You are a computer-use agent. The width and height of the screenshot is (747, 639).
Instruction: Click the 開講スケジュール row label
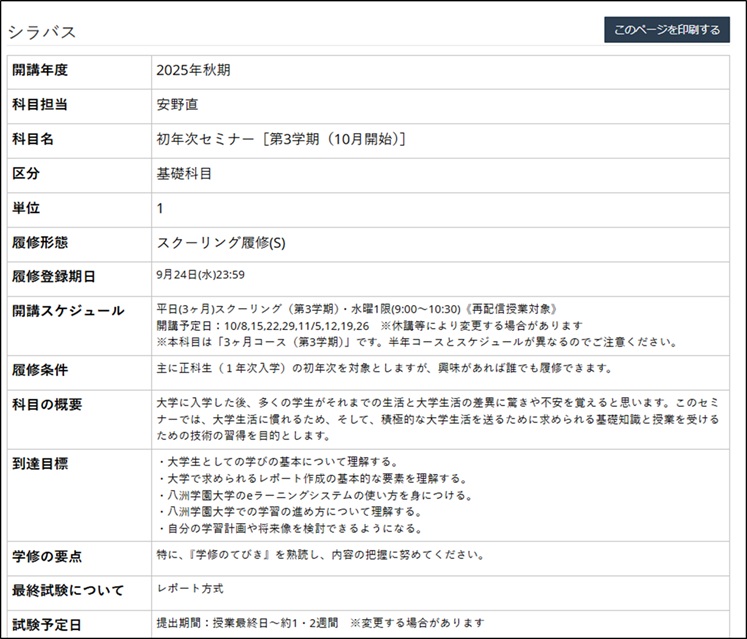pos(68,311)
